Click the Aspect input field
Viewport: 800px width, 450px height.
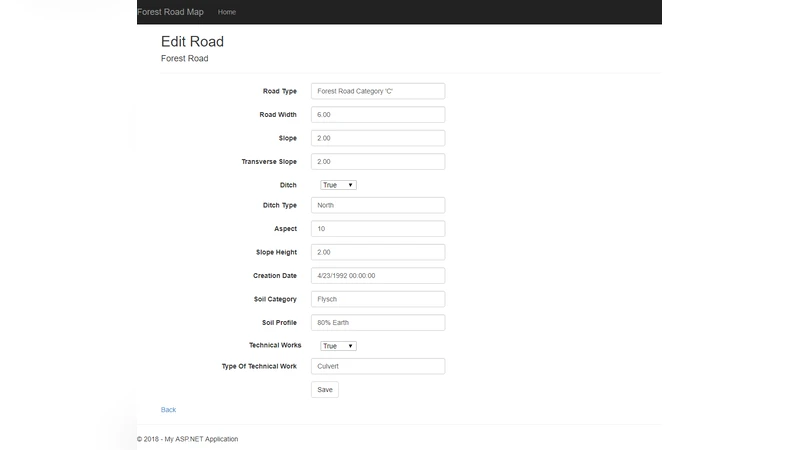click(377, 229)
